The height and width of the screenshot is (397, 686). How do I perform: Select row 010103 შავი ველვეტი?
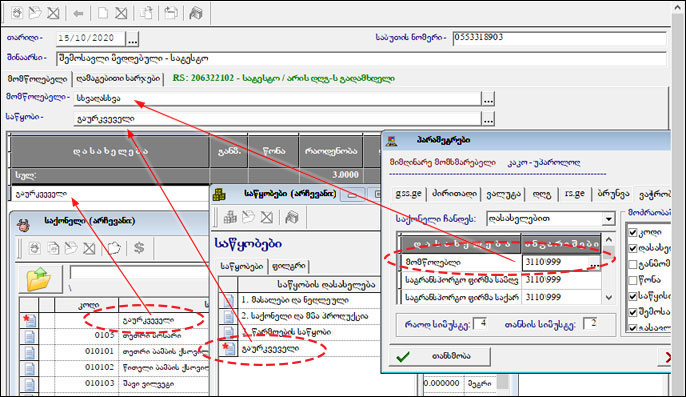114,384
